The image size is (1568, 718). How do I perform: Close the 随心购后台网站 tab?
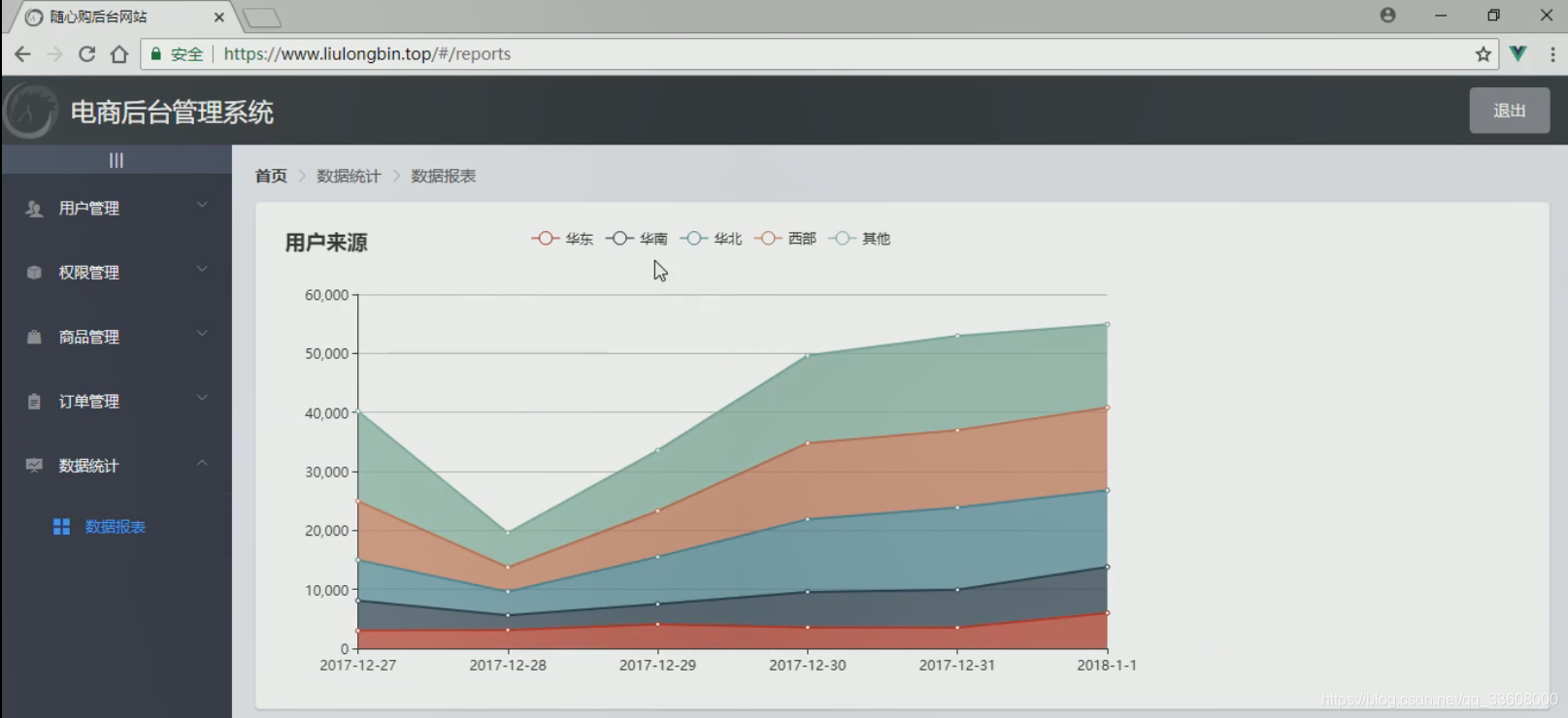(218, 16)
